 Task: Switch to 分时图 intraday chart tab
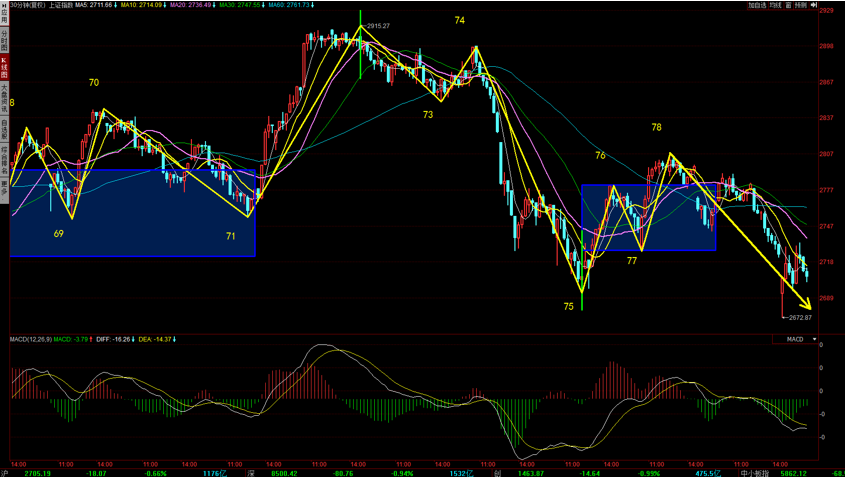point(4,40)
